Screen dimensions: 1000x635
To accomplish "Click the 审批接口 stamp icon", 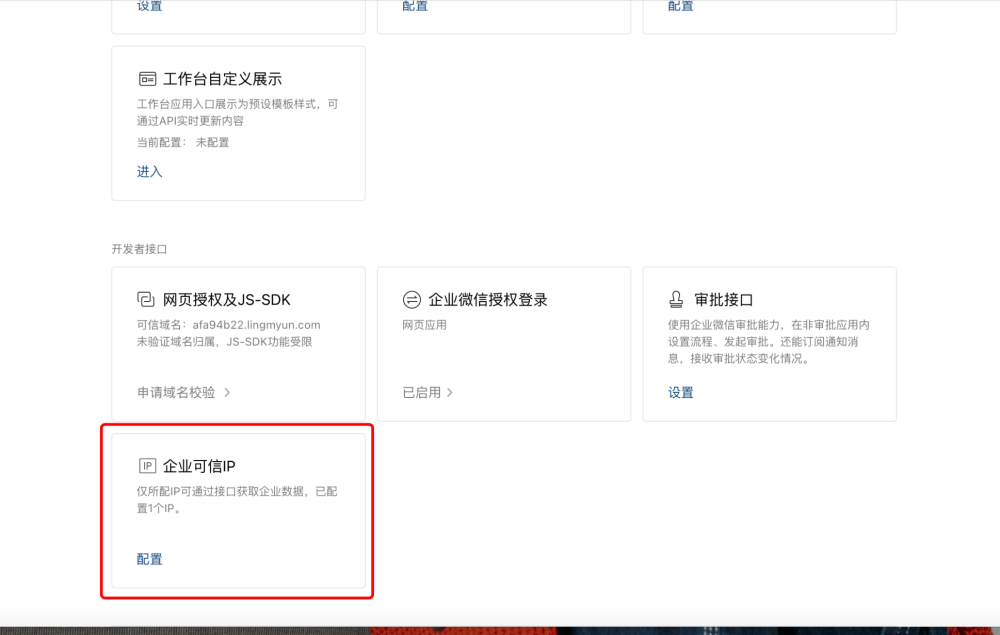I will (x=677, y=300).
